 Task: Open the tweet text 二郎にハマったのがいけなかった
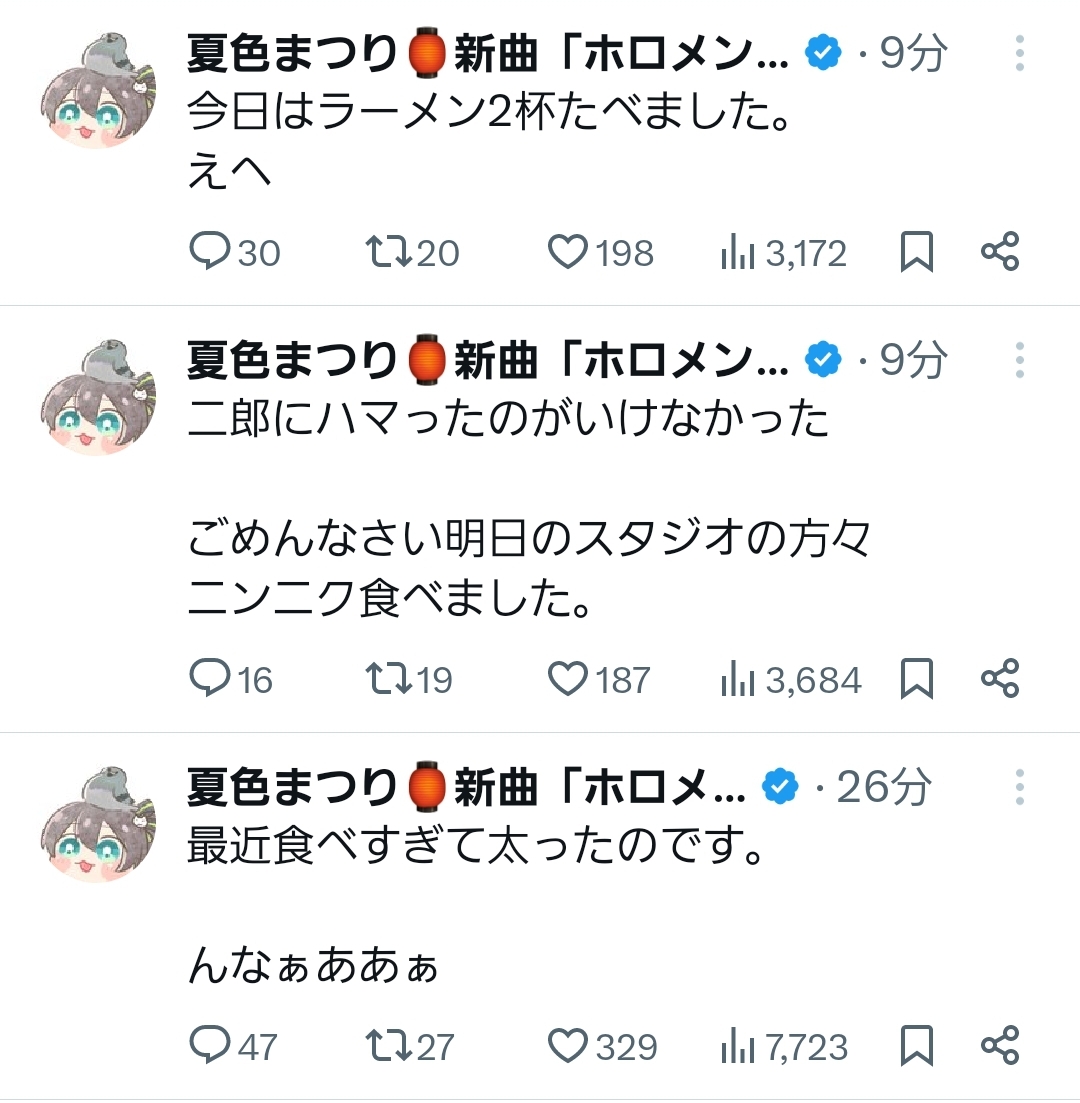[508, 420]
